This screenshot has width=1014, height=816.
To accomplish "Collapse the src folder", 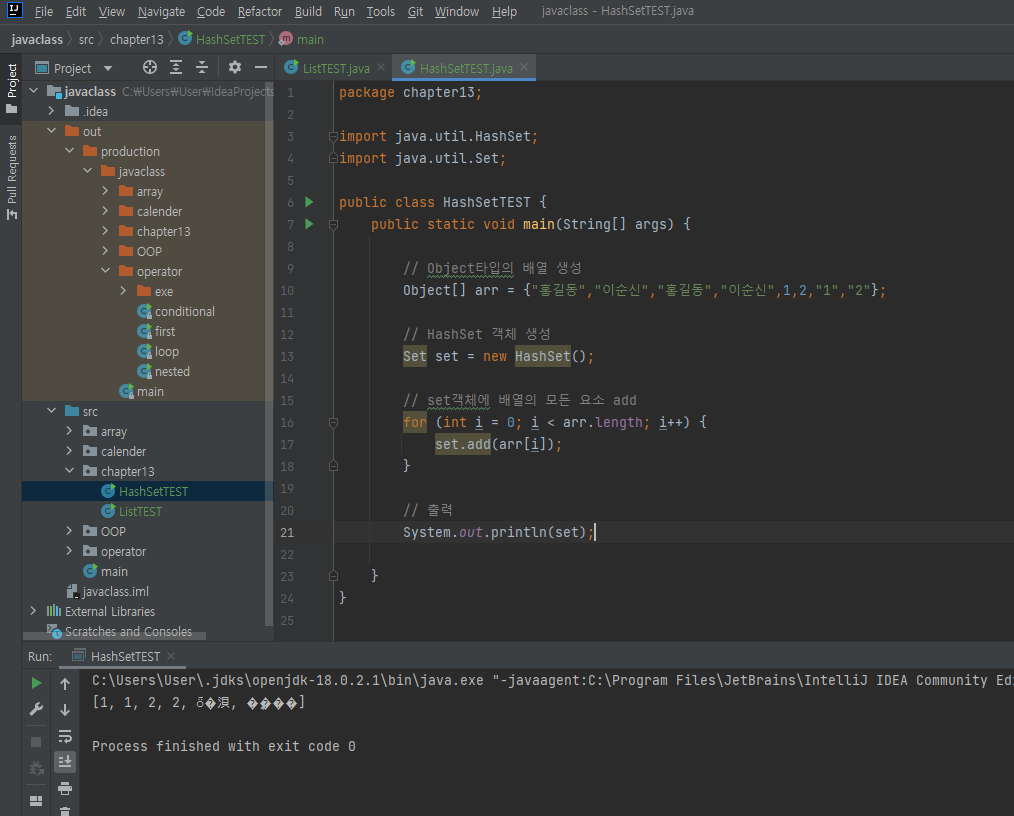I will [x=52, y=411].
